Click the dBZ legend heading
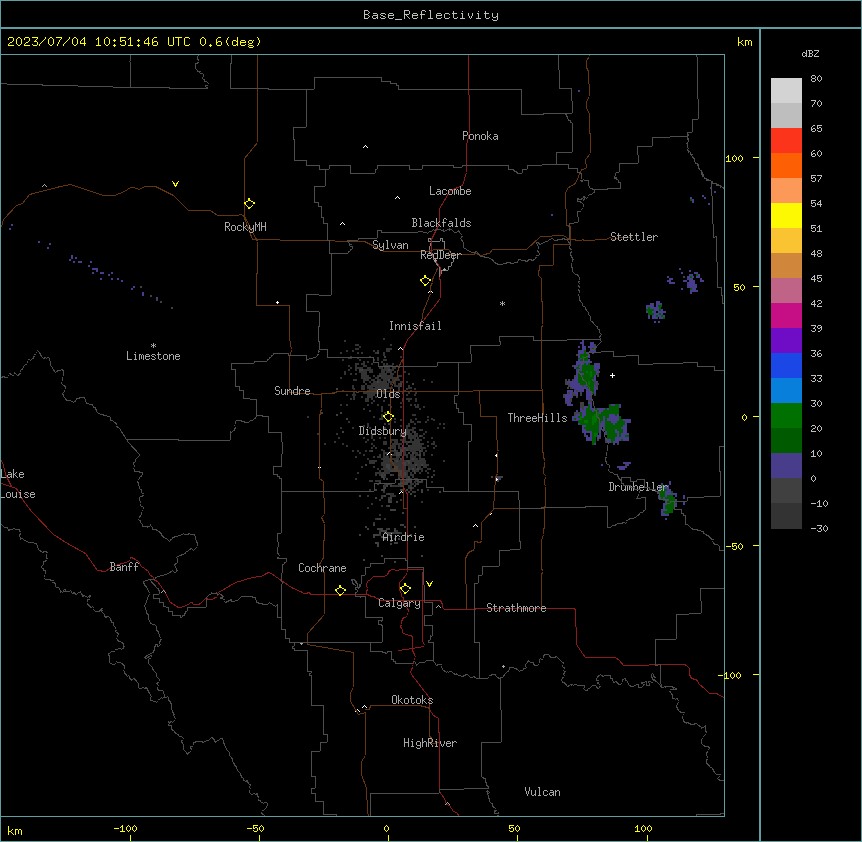This screenshot has width=862, height=842. 810,53
